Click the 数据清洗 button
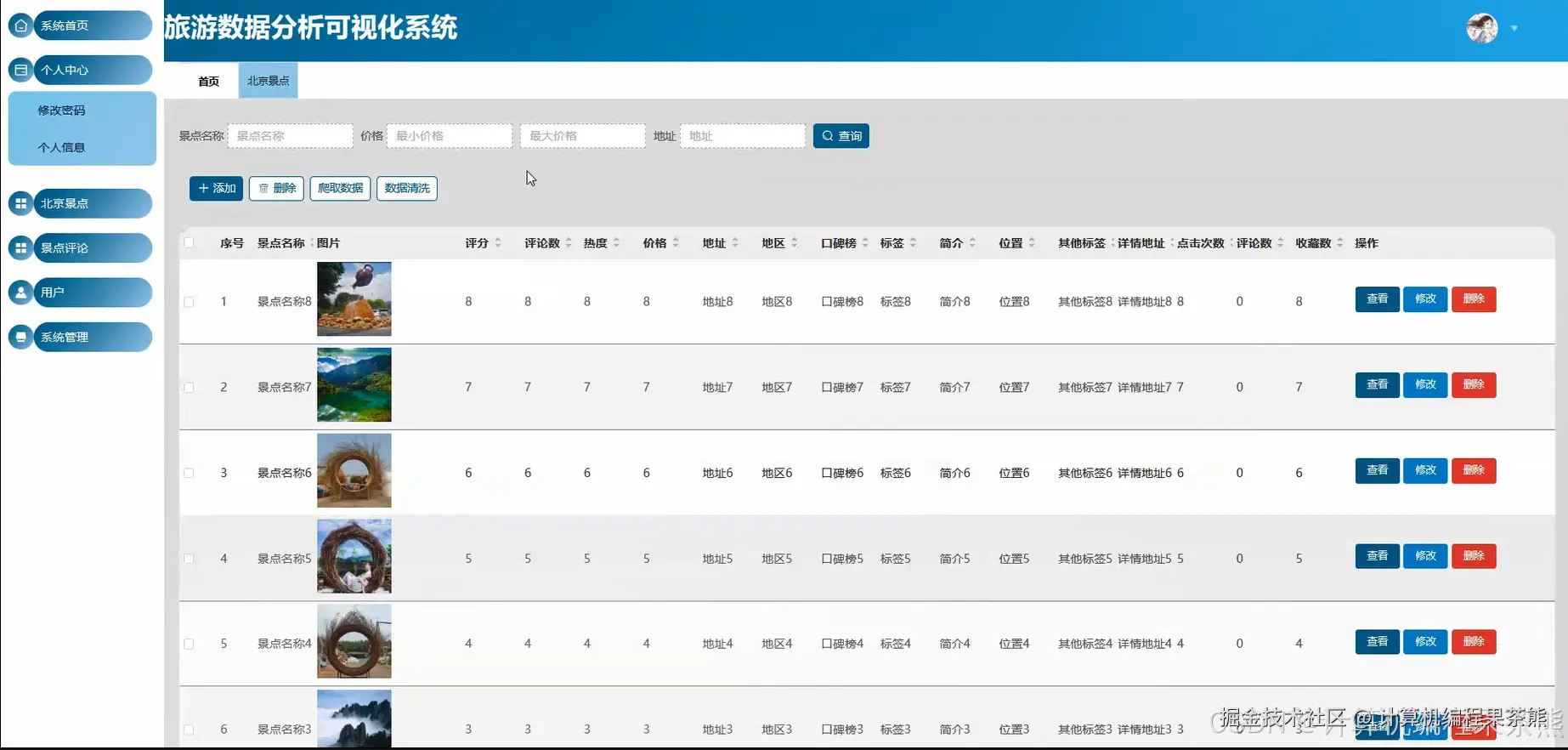 pyautogui.click(x=407, y=188)
